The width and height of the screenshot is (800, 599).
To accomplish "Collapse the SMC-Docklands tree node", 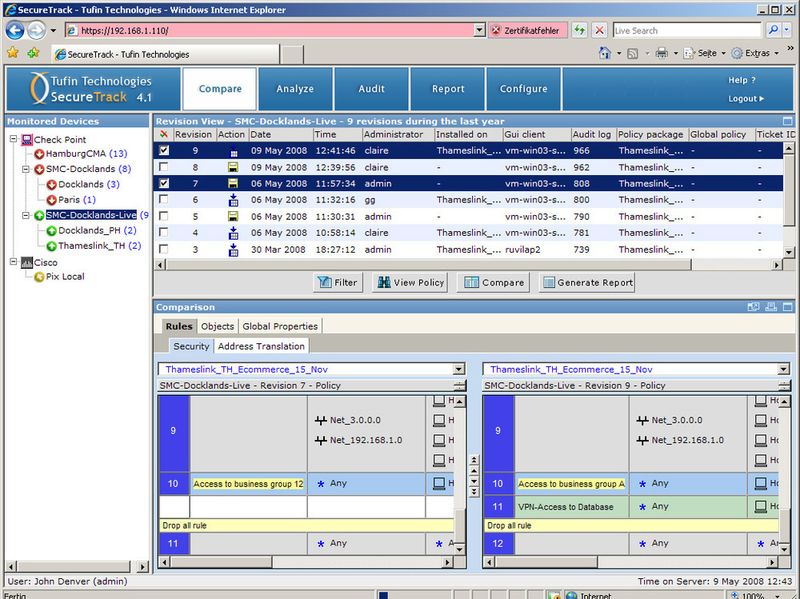I will click(26, 169).
